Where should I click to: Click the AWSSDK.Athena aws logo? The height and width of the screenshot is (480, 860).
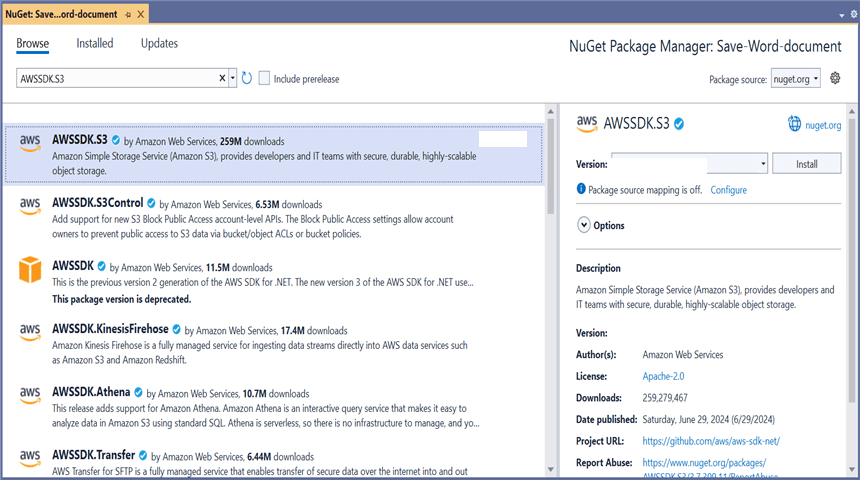30,395
